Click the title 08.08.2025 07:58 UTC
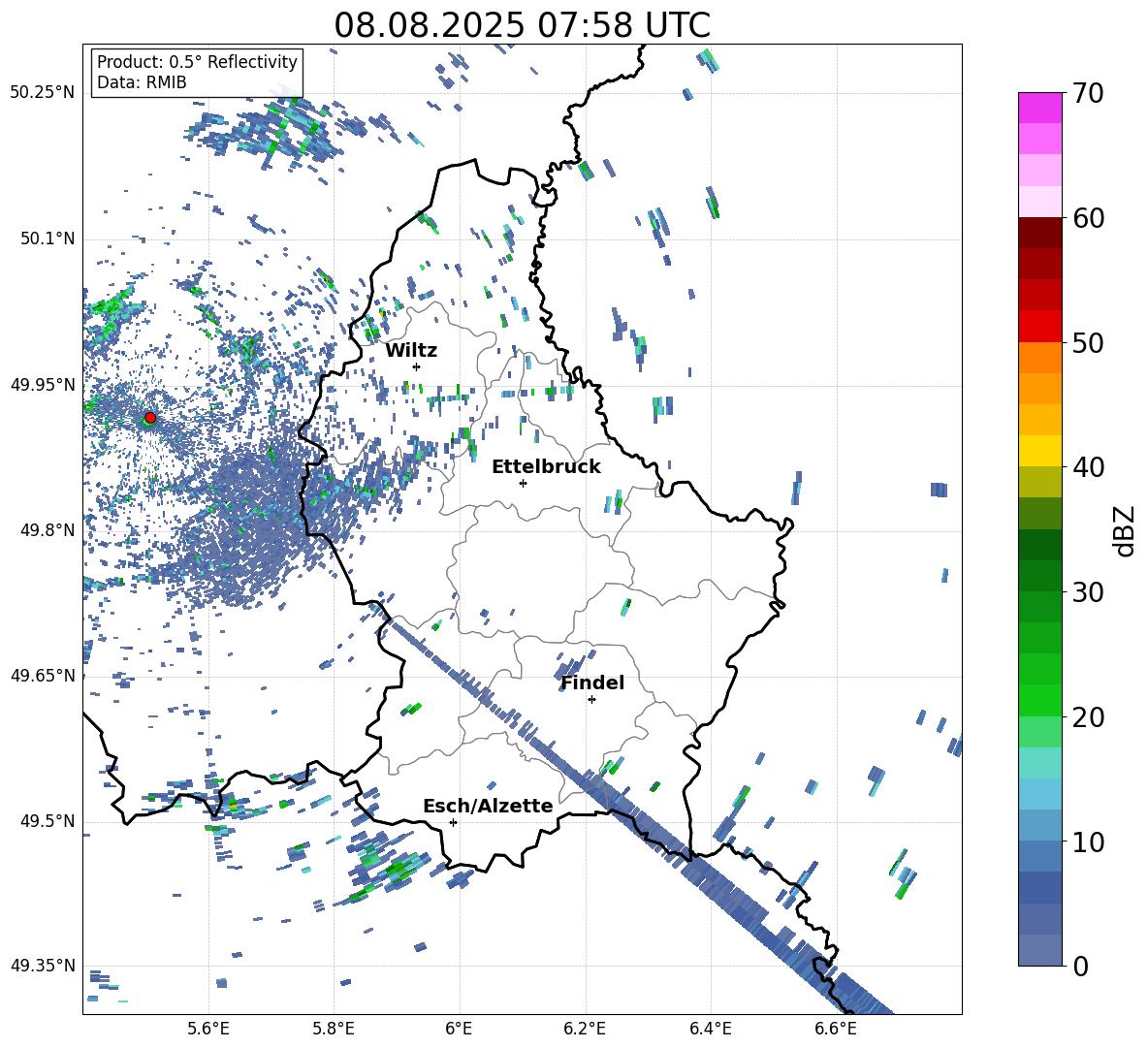 [x=522, y=25]
